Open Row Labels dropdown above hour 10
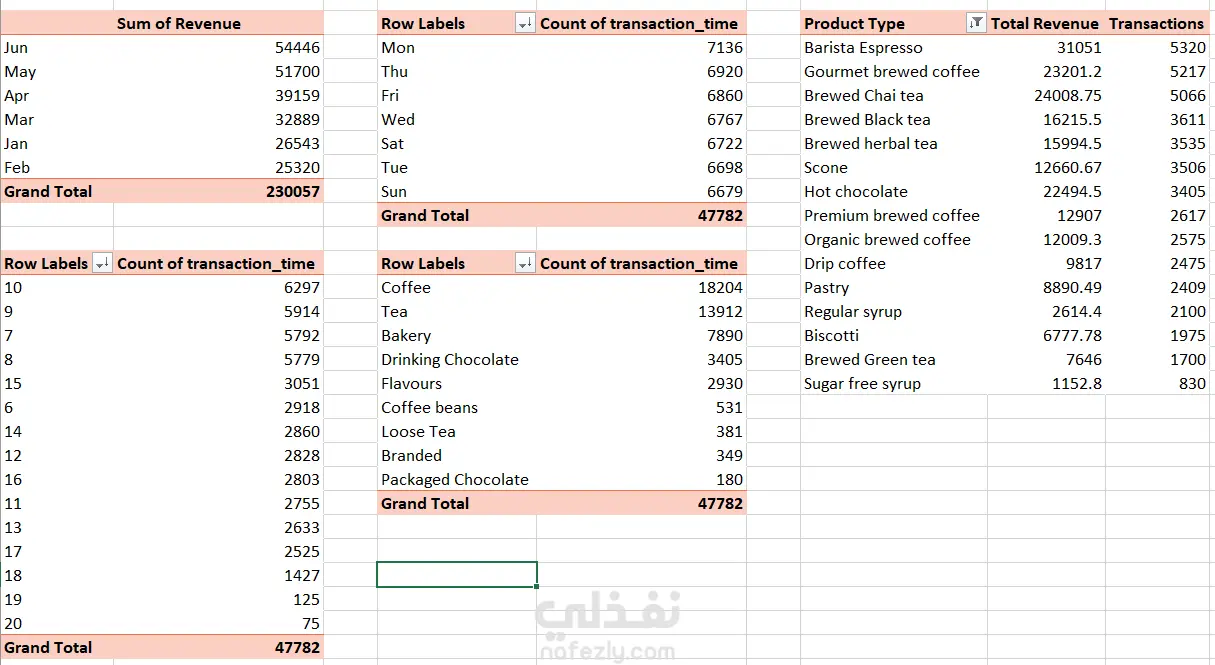This screenshot has width=1215, height=665. click(102, 264)
